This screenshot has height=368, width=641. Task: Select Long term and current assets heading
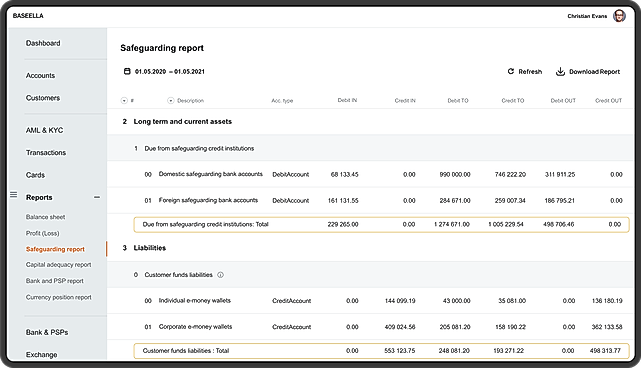(183, 121)
